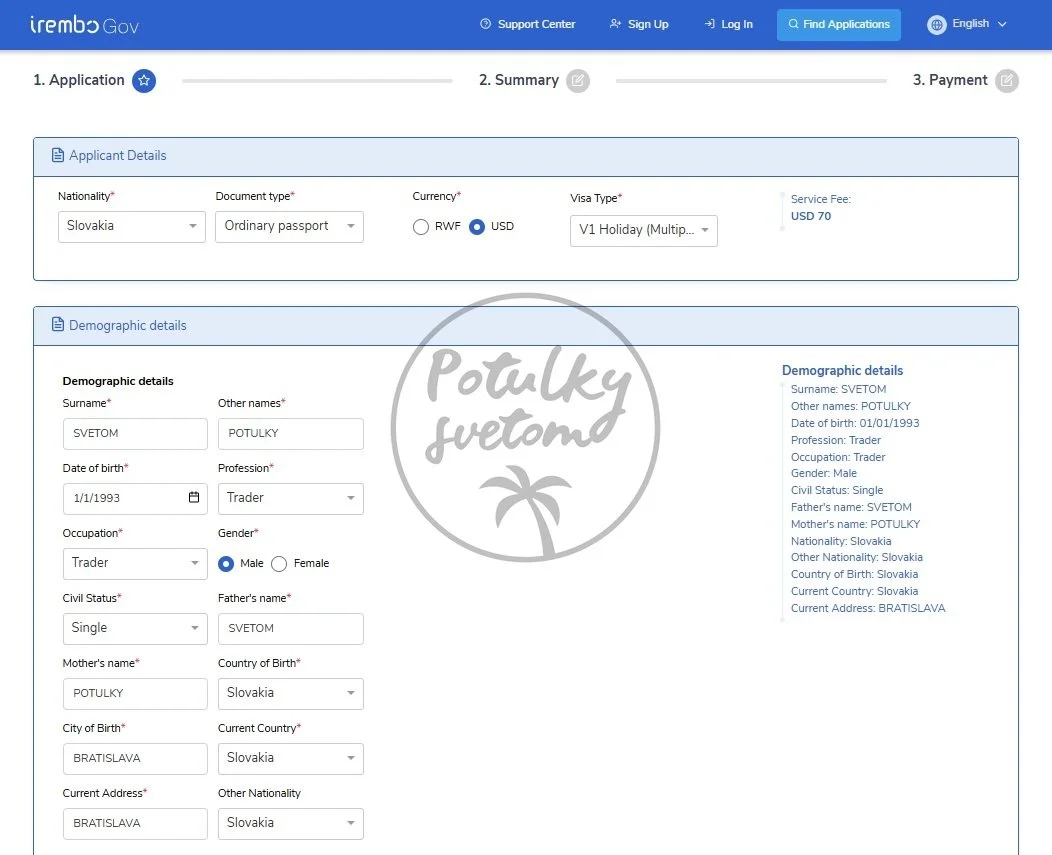Screen dimensions: 1052x855
Task: Click the Support Center question mark icon
Action: (485, 23)
